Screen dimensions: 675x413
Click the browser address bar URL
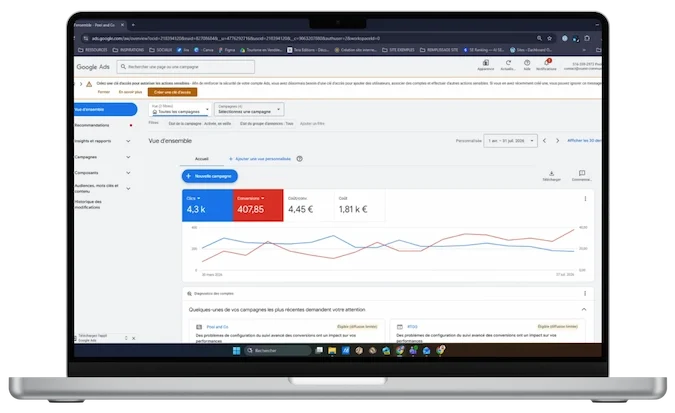236,38
